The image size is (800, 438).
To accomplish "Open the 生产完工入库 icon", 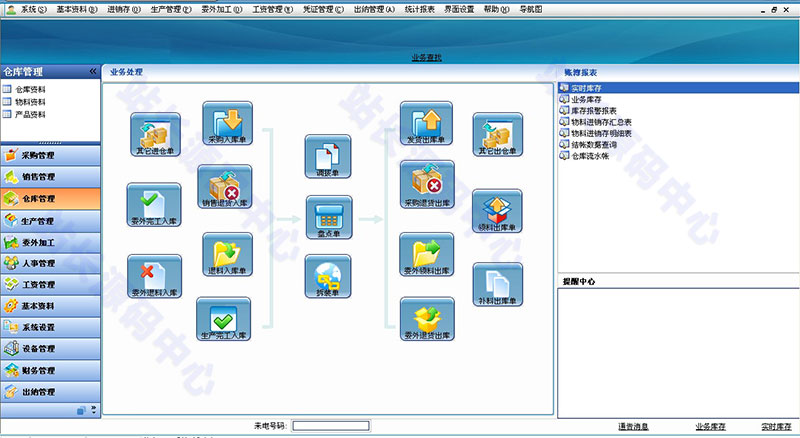I will click(x=223, y=319).
